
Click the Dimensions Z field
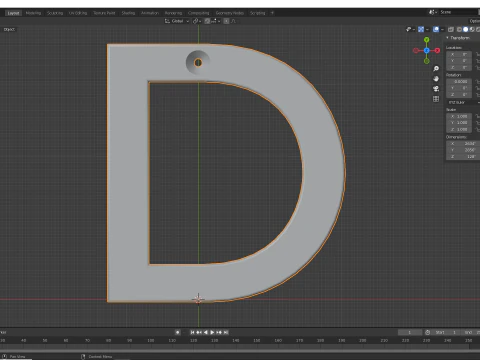tap(463, 156)
